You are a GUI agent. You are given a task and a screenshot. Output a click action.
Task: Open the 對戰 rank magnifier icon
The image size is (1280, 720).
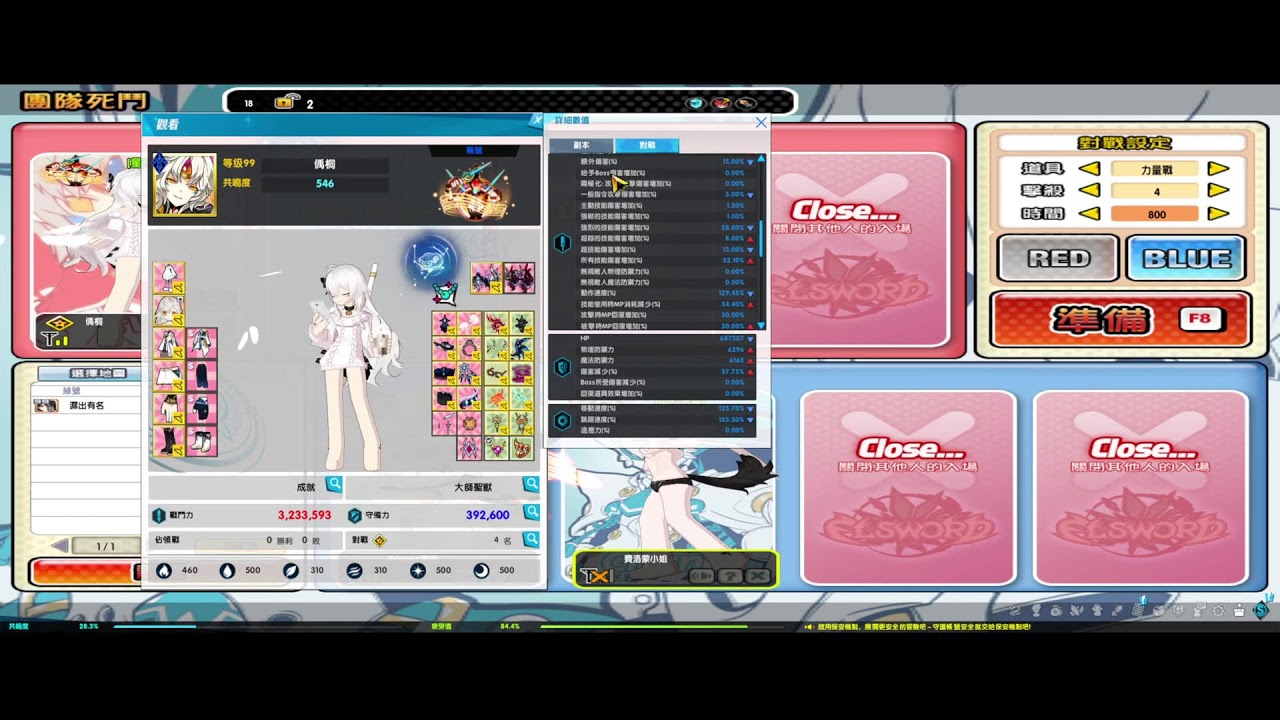click(x=531, y=539)
